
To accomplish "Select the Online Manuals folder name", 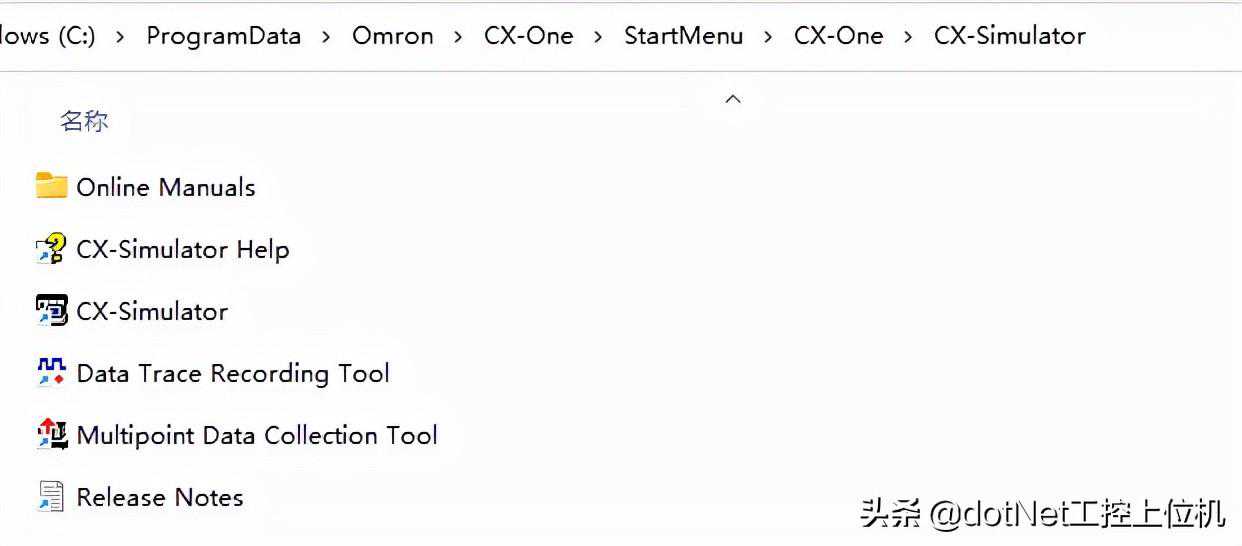I will [x=166, y=187].
